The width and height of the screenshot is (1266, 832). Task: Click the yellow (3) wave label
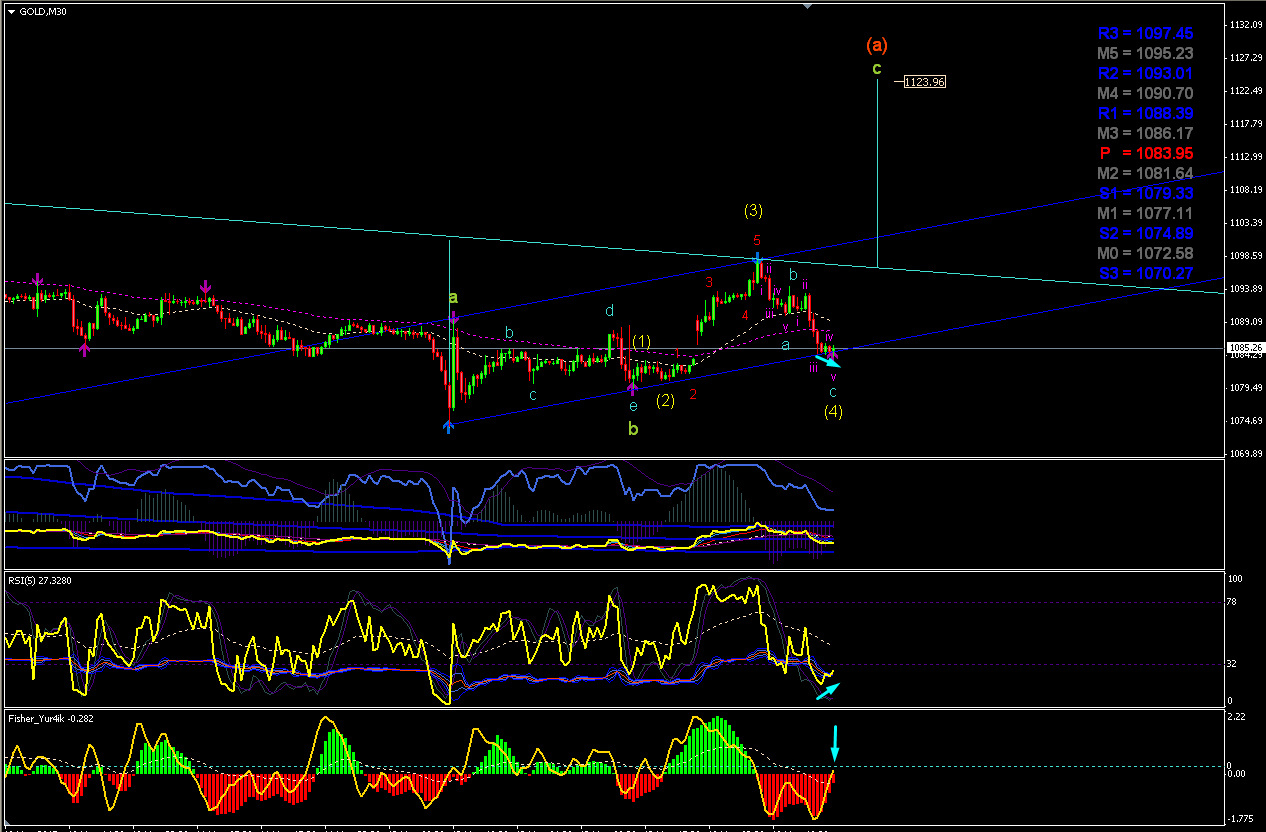[753, 210]
